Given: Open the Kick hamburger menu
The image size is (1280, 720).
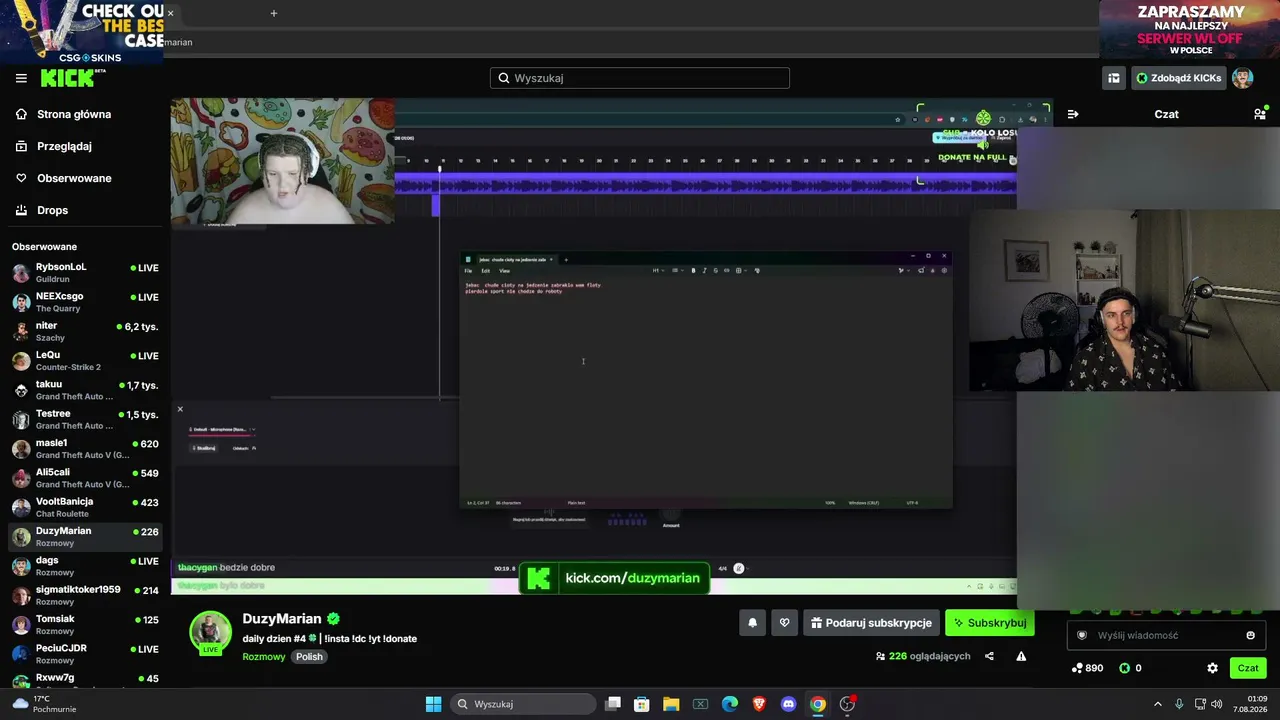Looking at the screenshot, I should (x=21, y=78).
